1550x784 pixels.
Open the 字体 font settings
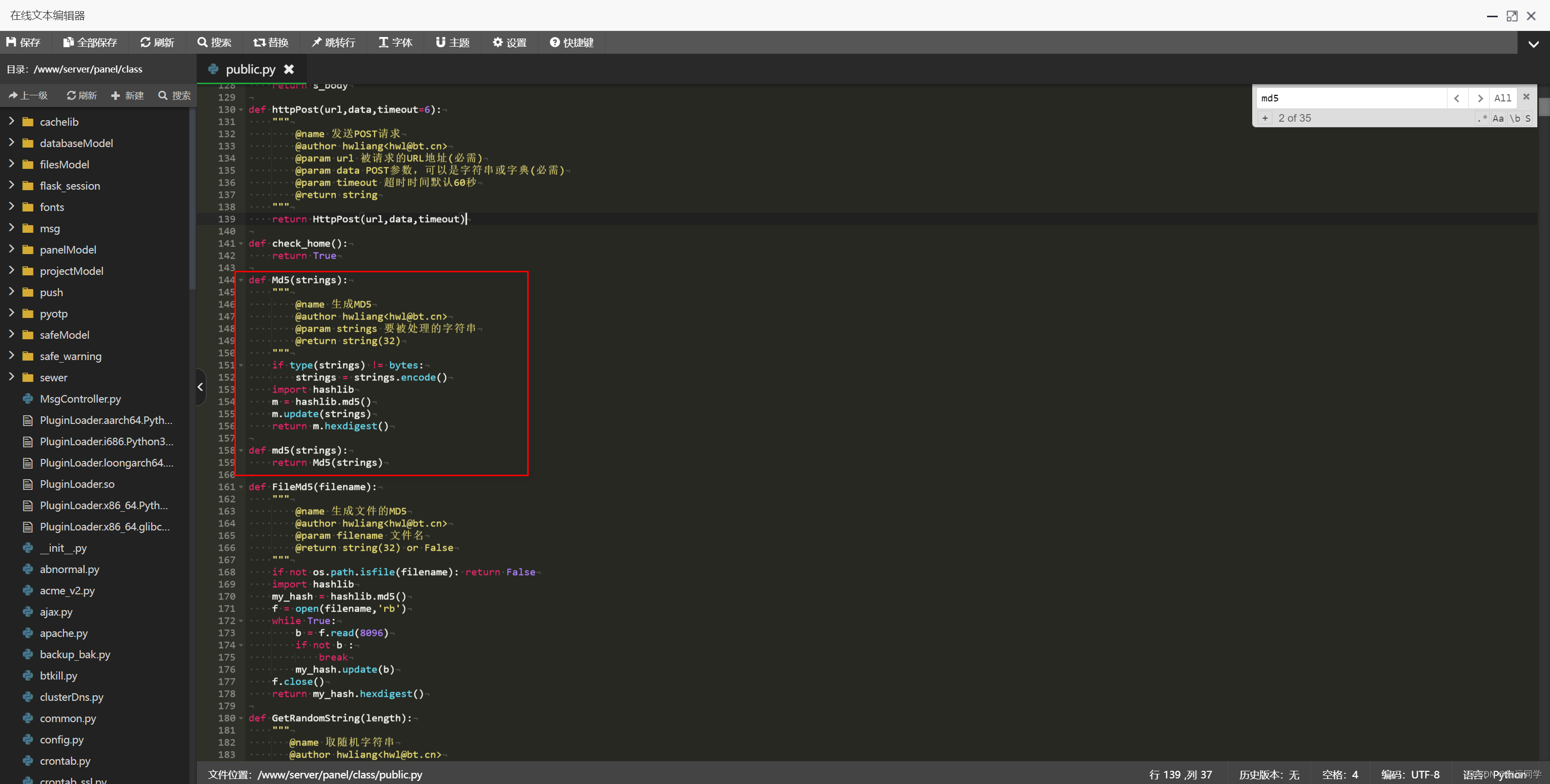395,42
